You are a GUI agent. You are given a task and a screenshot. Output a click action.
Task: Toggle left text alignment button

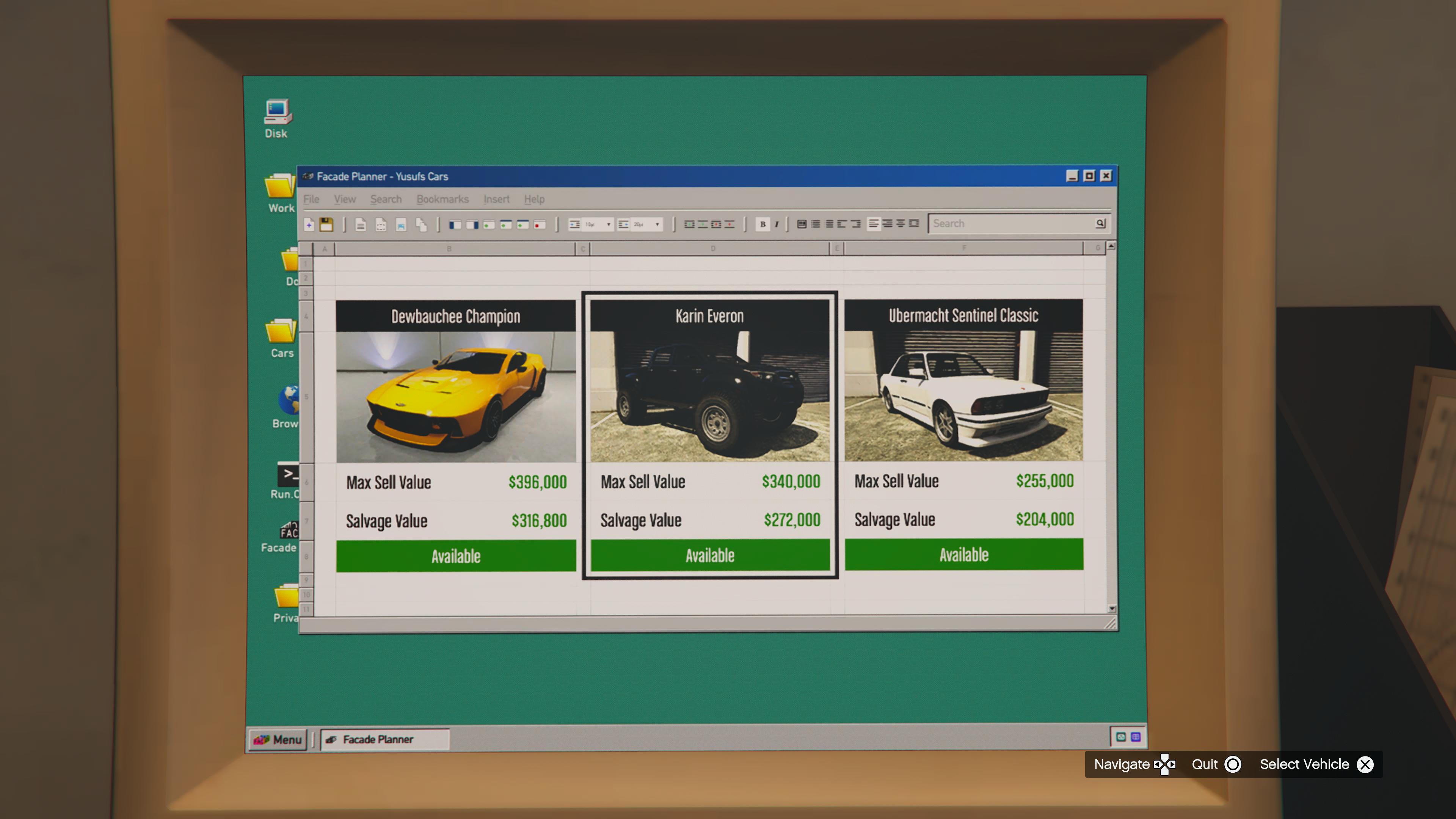873,224
